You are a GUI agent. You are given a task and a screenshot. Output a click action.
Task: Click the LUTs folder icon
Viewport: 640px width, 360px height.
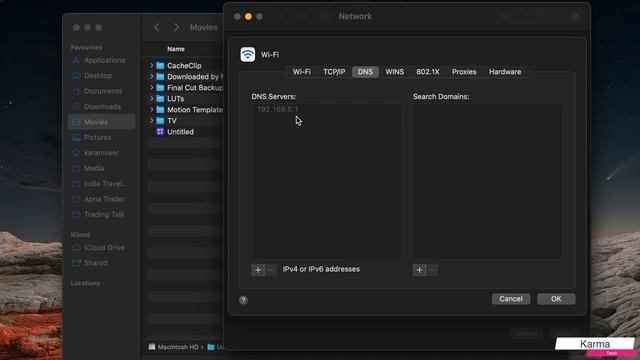[x=160, y=99]
